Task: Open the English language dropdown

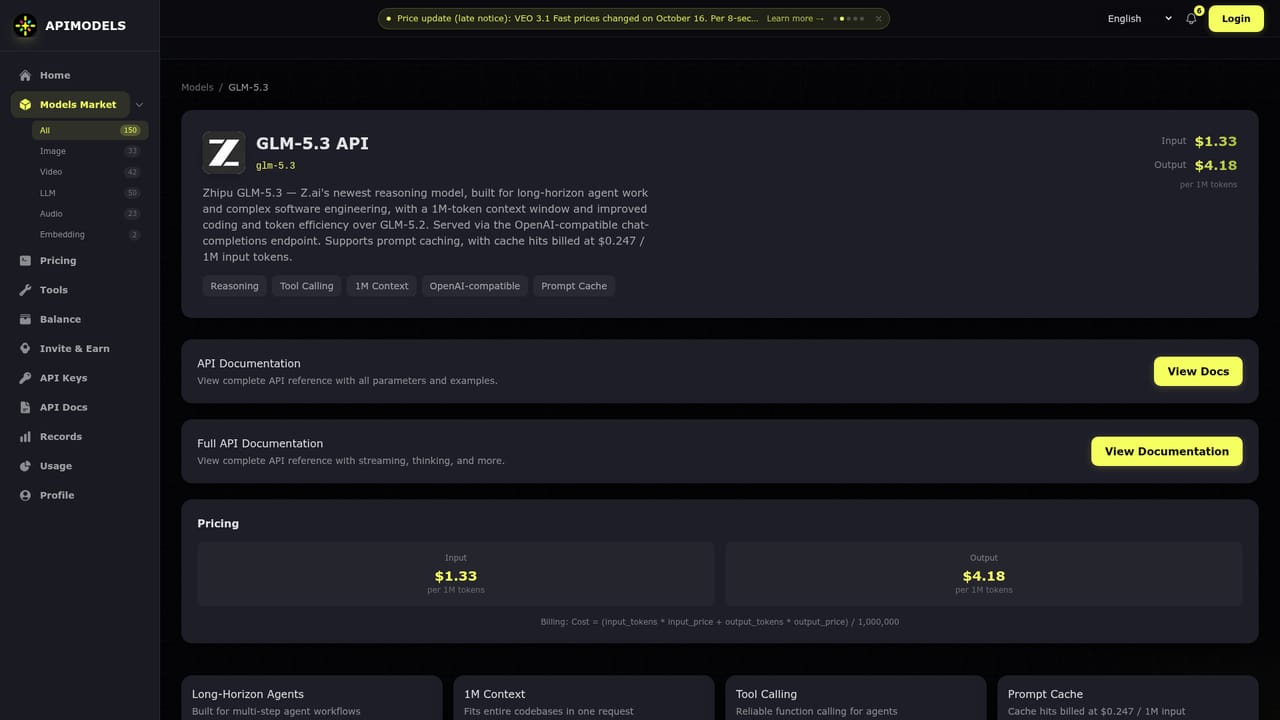Action: tap(1140, 18)
